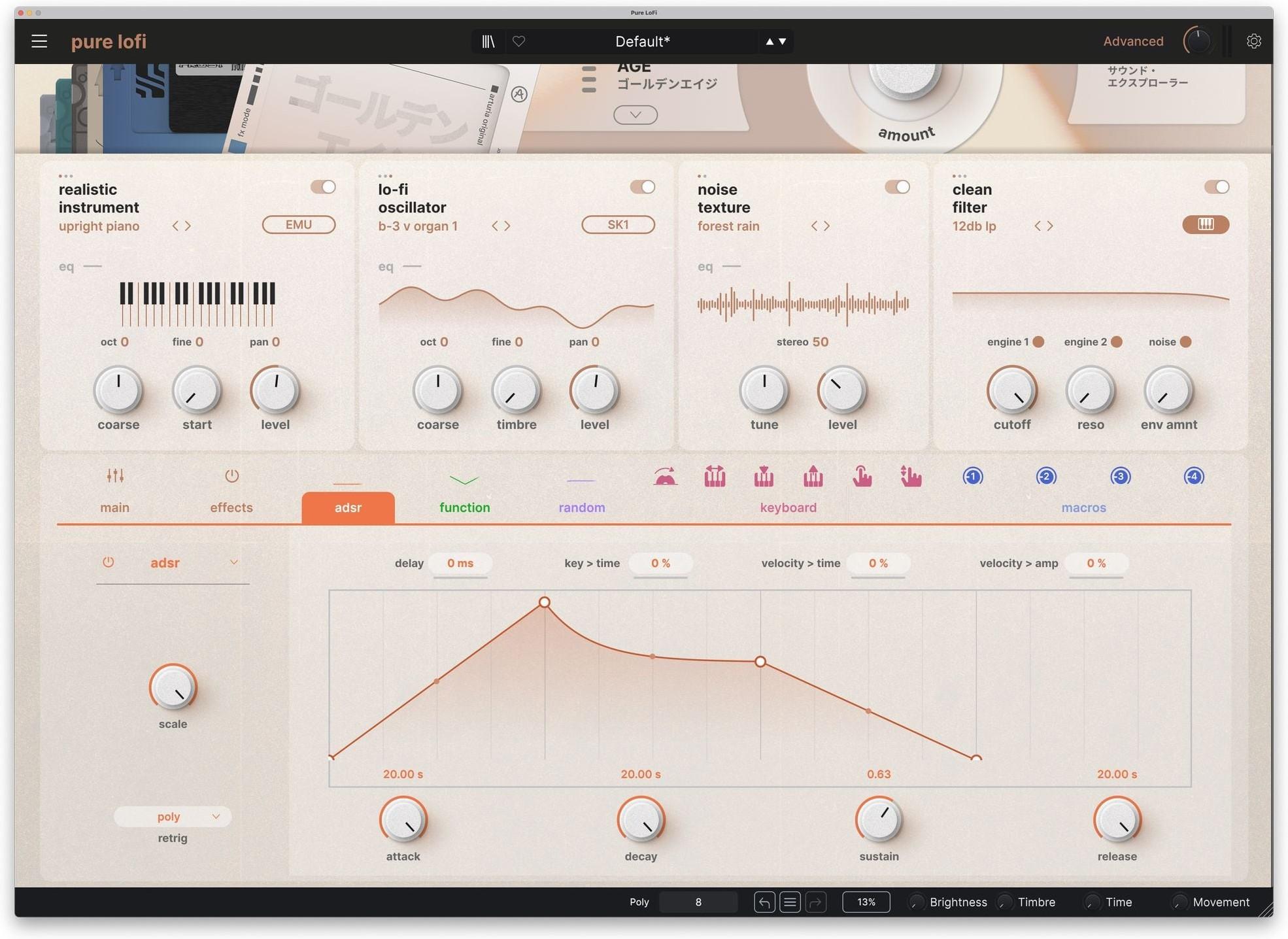Click the heart icon to favorite this preset

(x=518, y=41)
